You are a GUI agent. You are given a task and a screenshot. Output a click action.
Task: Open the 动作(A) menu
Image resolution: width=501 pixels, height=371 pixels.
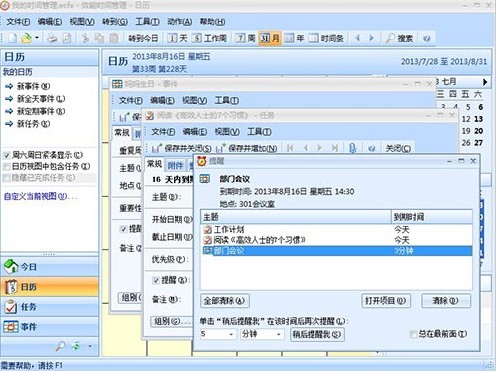179,22
